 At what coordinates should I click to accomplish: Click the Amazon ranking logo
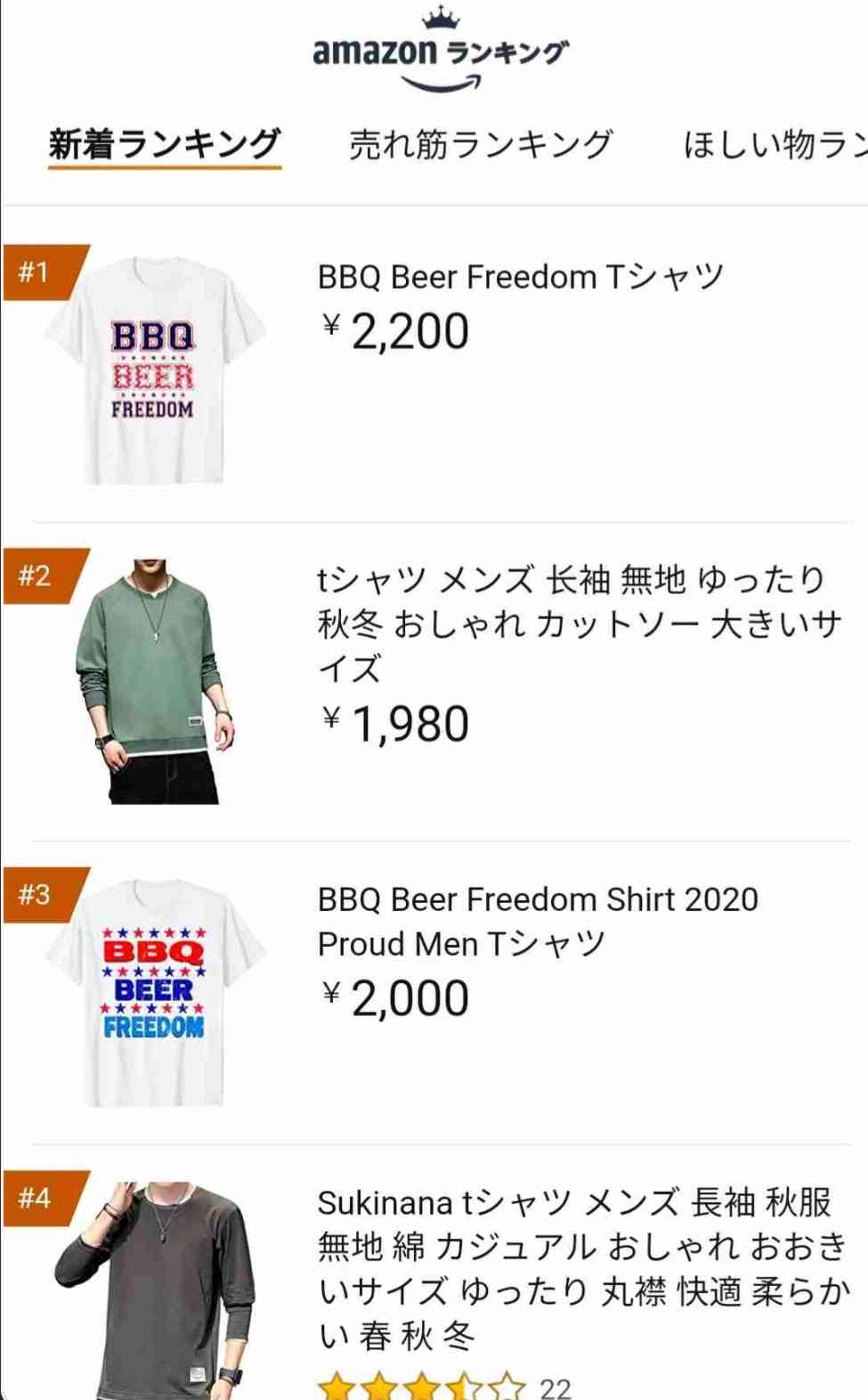click(441, 51)
